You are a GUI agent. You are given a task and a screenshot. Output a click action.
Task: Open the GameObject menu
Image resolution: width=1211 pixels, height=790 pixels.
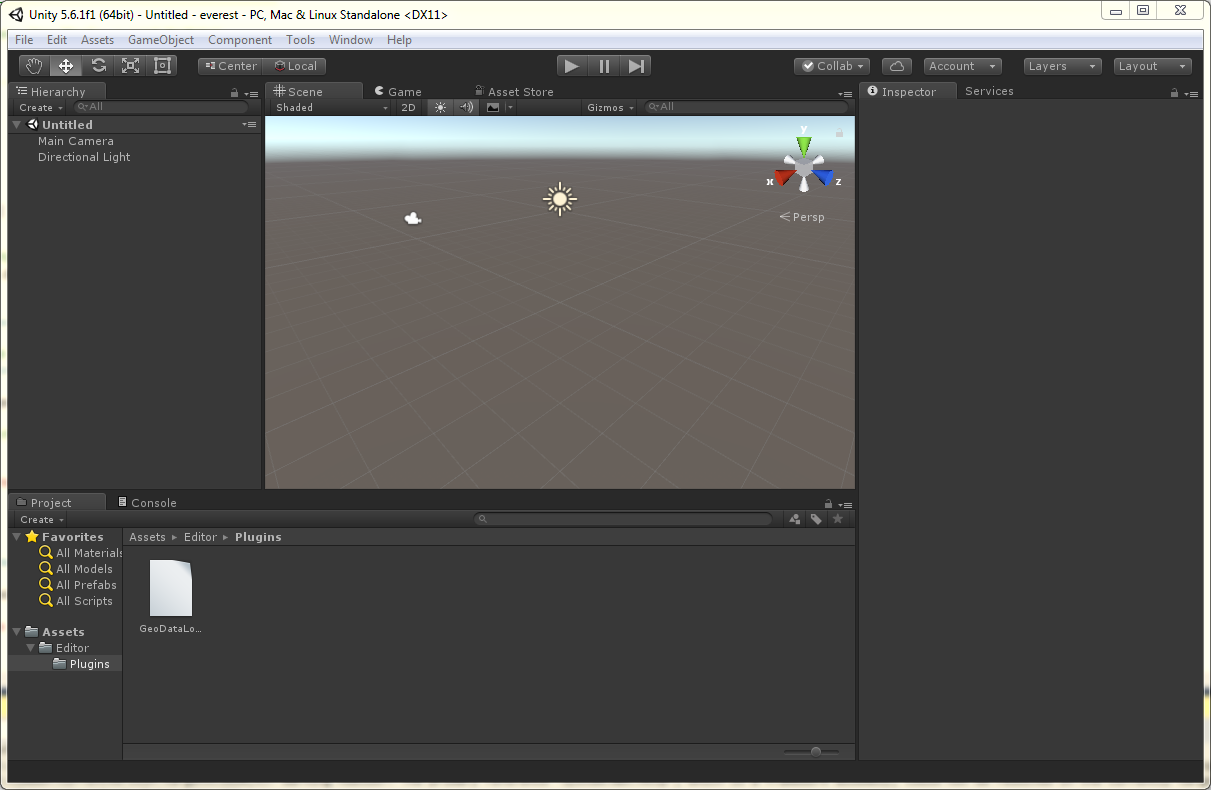161,40
